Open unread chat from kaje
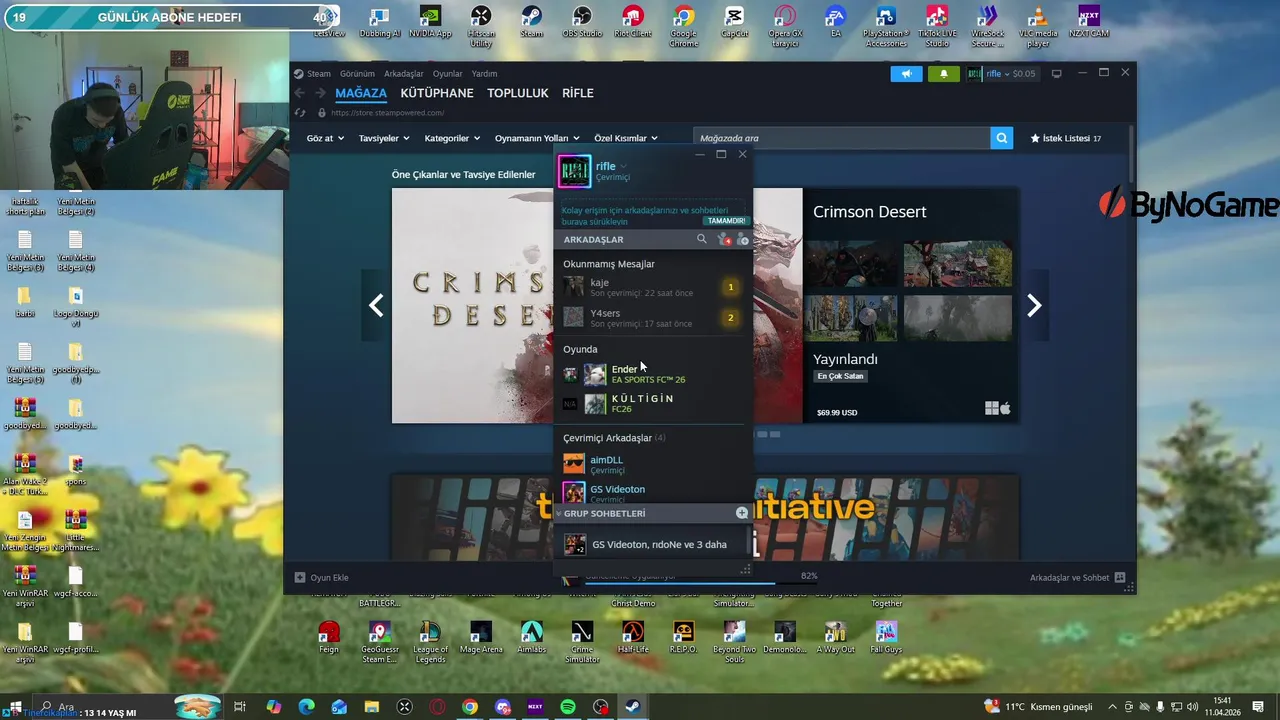 (651, 288)
